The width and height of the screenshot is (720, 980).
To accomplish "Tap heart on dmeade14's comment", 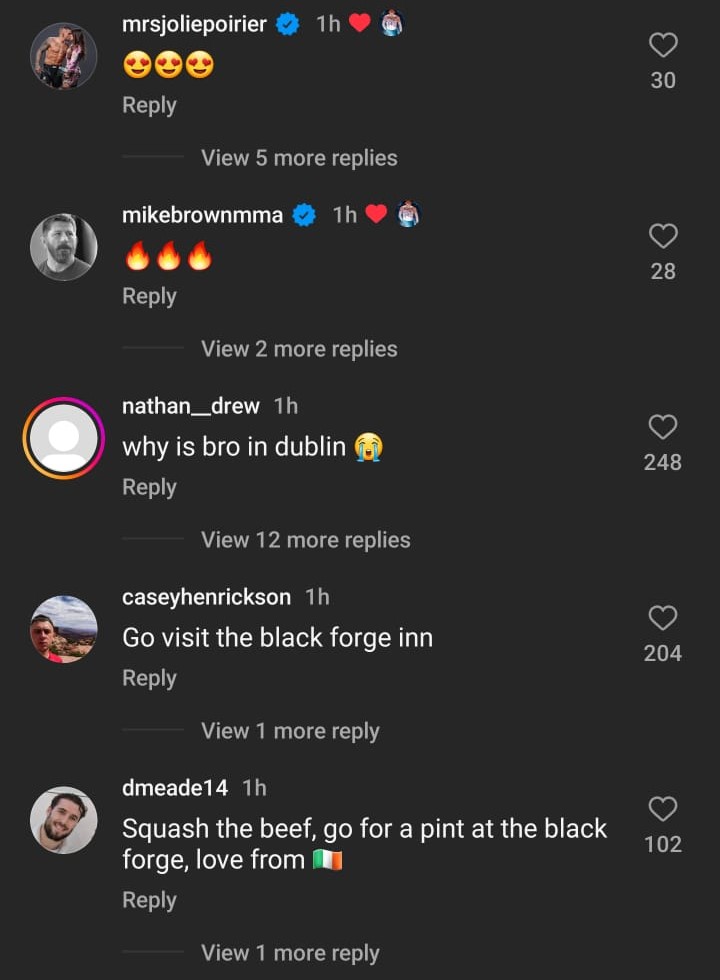I will point(663,809).
